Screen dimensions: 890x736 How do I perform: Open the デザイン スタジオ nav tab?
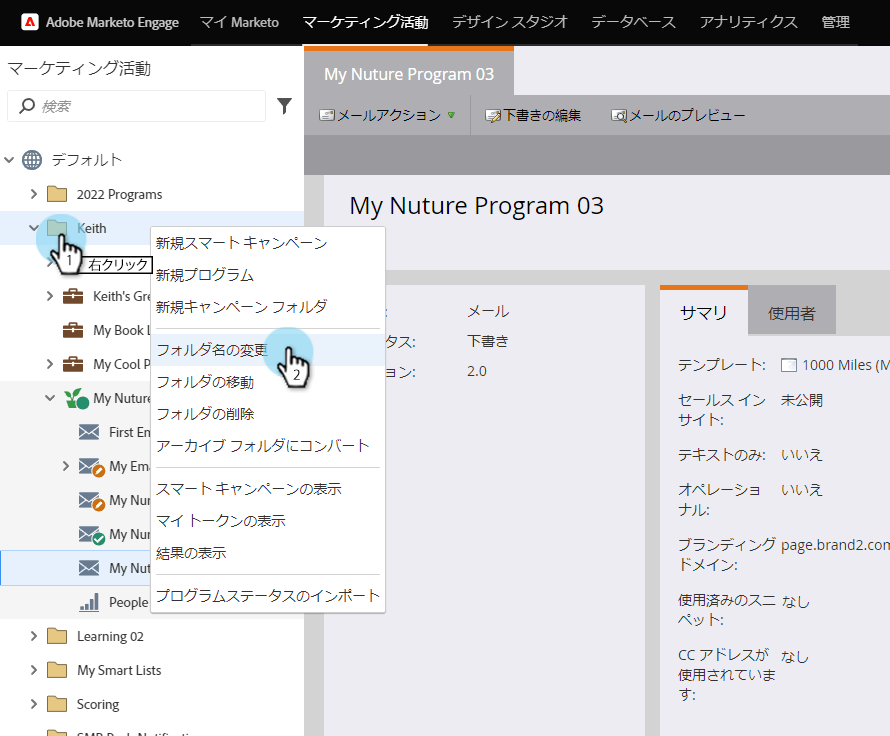[x=510, y=22]
